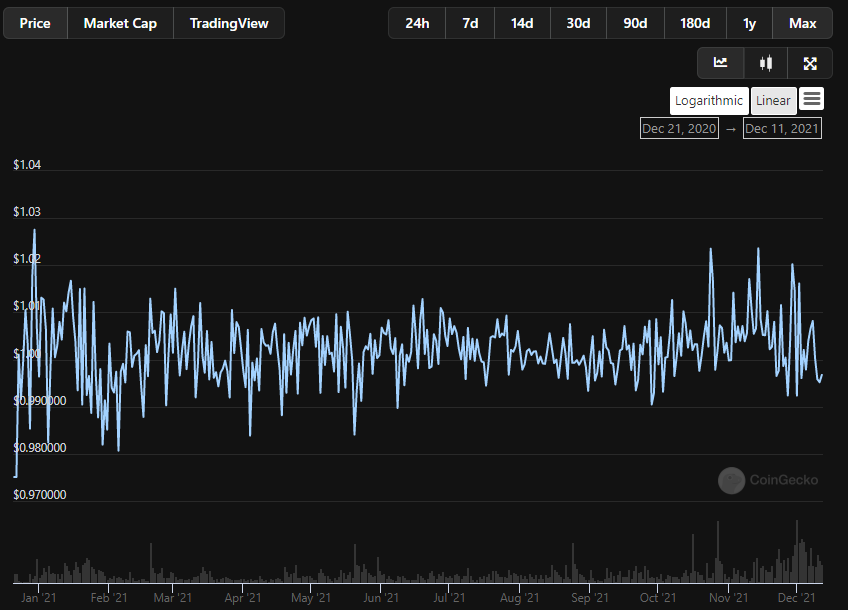Edit start date Dec 21, 2020
Image resolution: width=848 pixels, height=610 pixels.
679,128
